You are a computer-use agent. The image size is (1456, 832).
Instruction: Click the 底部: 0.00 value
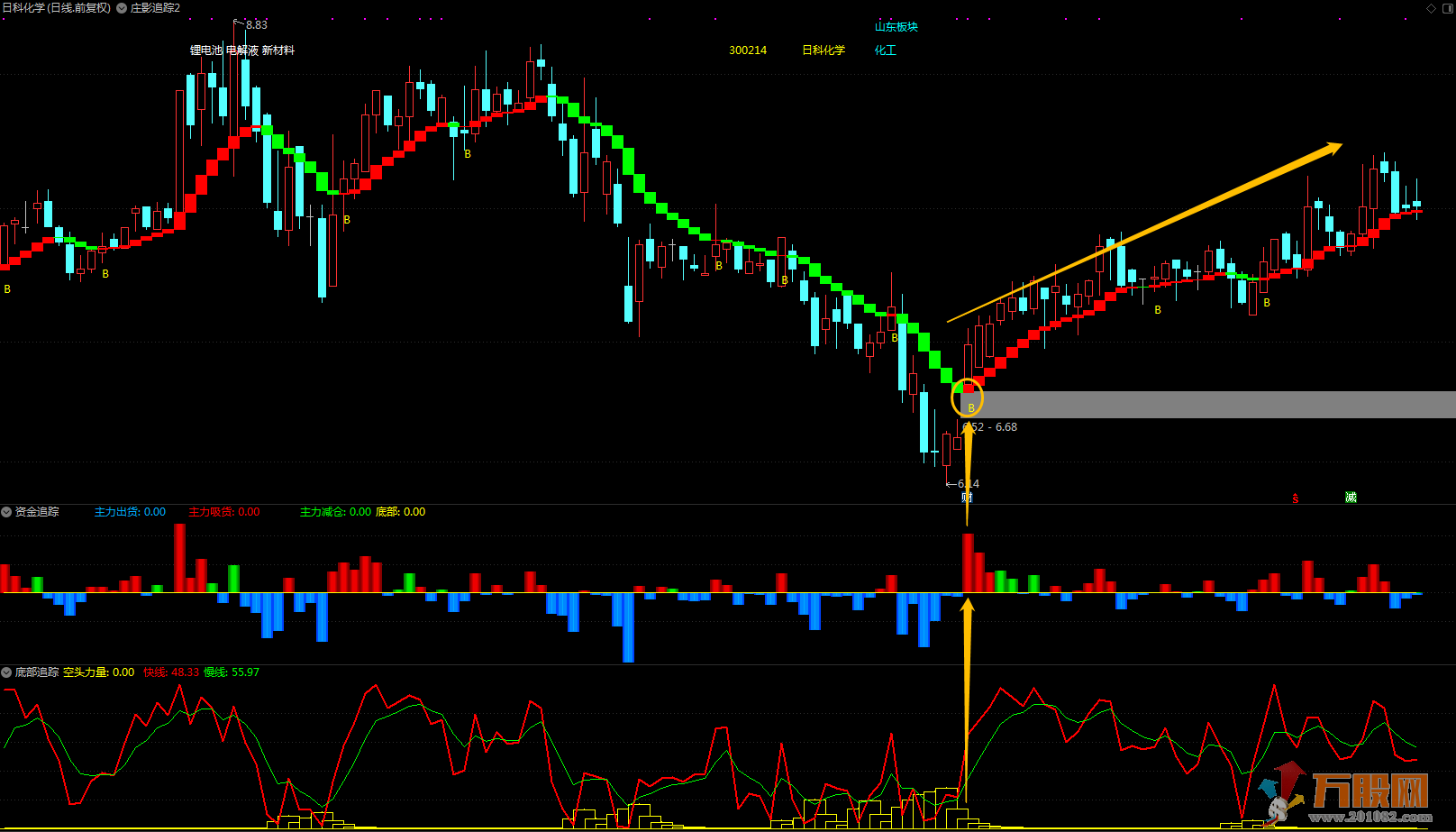400,512
